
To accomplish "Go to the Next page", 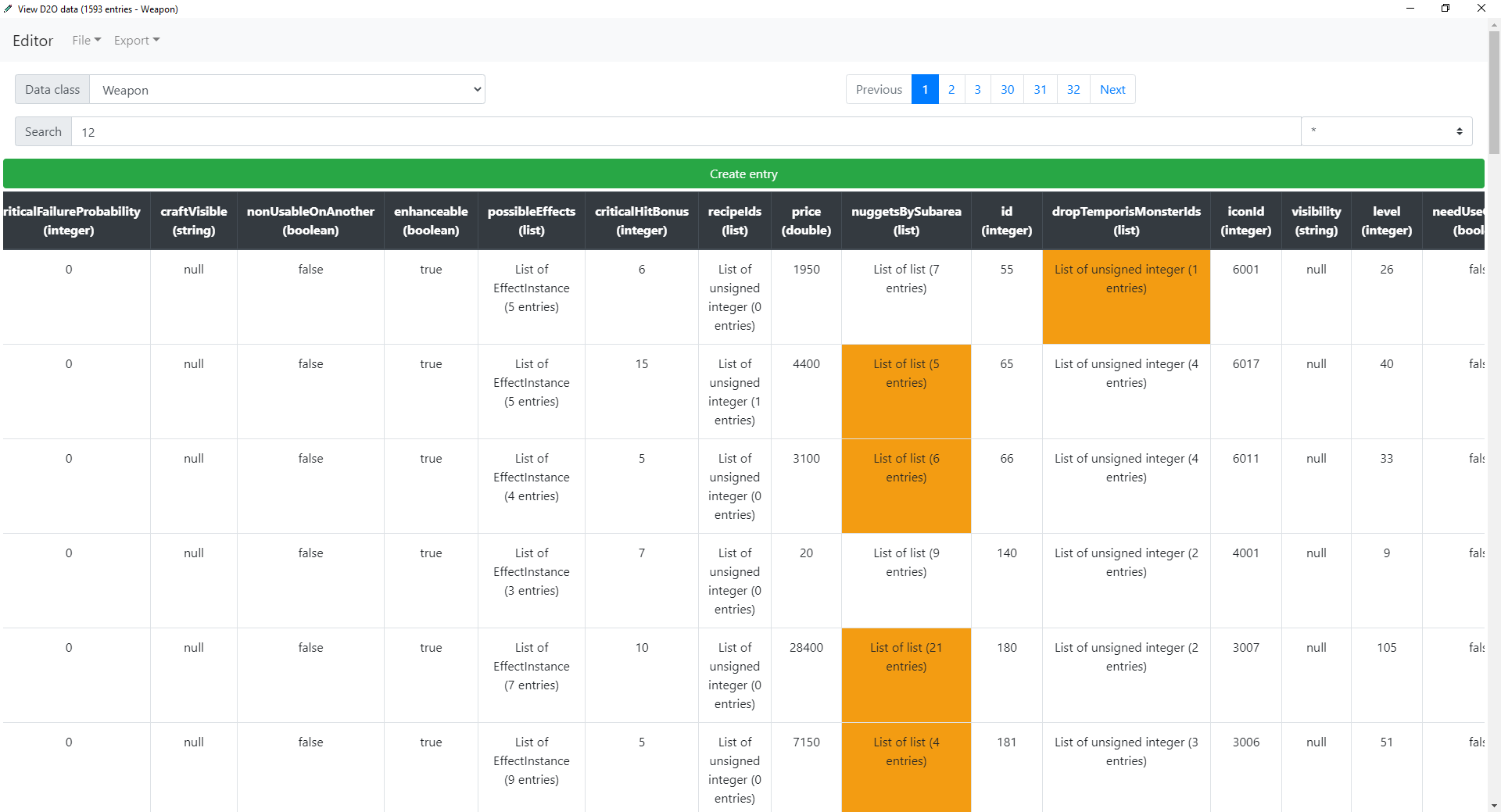I will [x=1112, y=90].
